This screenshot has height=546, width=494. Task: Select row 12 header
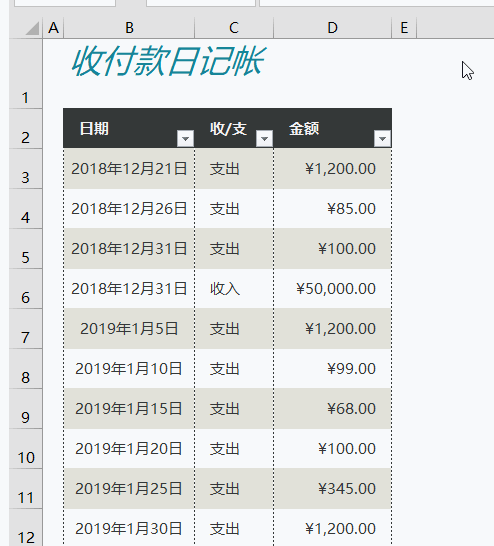(x=25, y=528)
